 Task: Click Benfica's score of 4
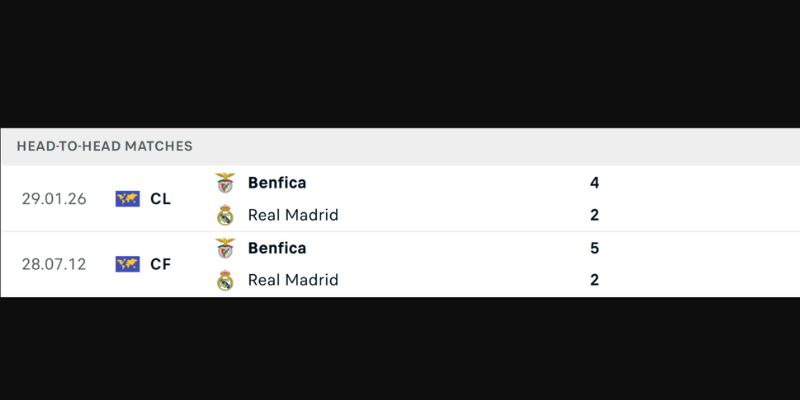point(595,183)
